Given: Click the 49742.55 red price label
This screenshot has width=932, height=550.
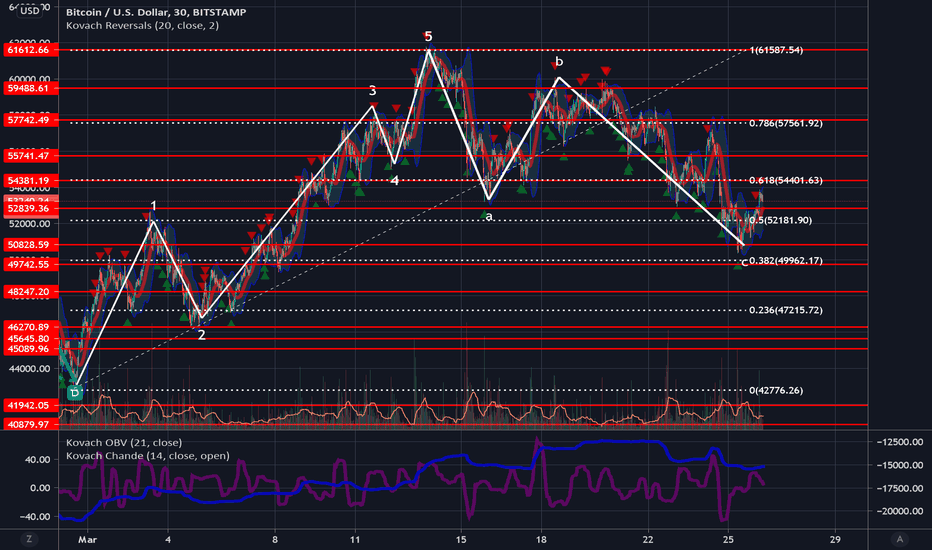Looking at the screenshot, I should (x=31, y=264).
